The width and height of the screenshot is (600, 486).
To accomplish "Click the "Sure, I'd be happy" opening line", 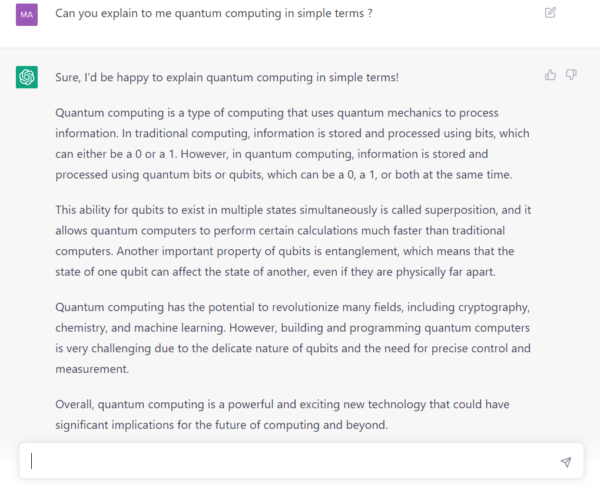I will click(227, 77).
